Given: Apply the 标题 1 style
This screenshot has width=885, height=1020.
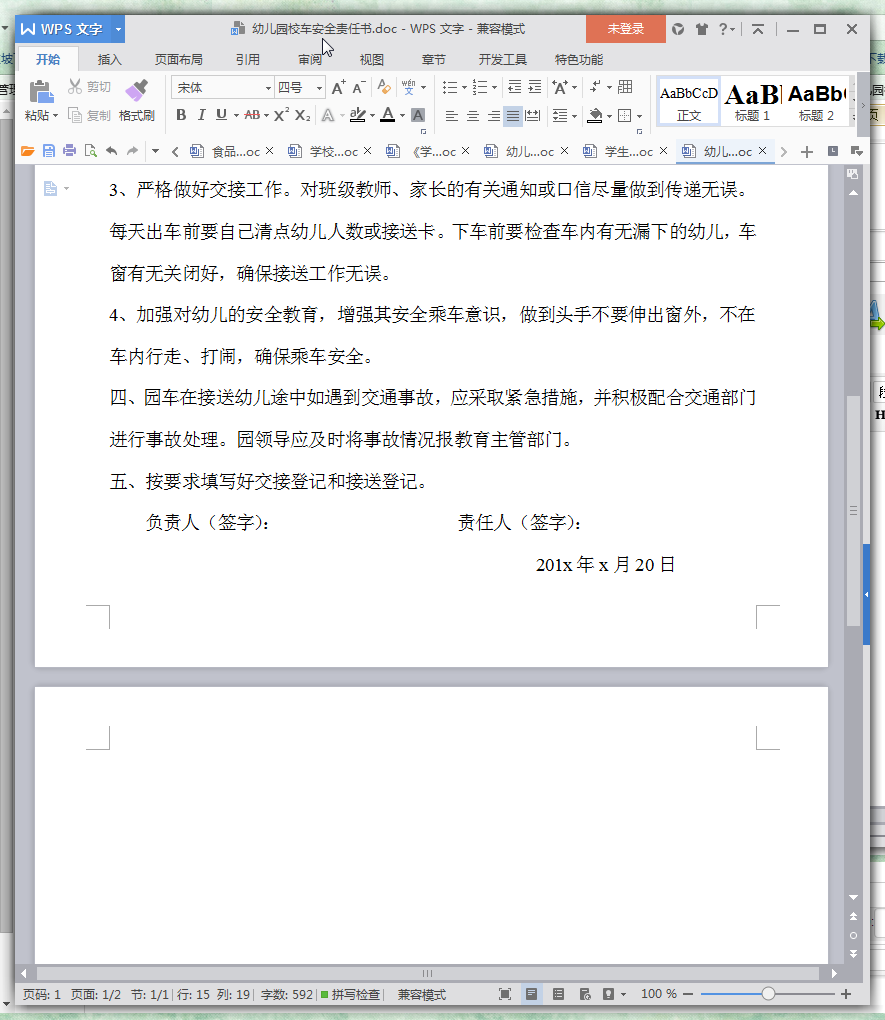Looking at the screenshot, I should point(752,101).
